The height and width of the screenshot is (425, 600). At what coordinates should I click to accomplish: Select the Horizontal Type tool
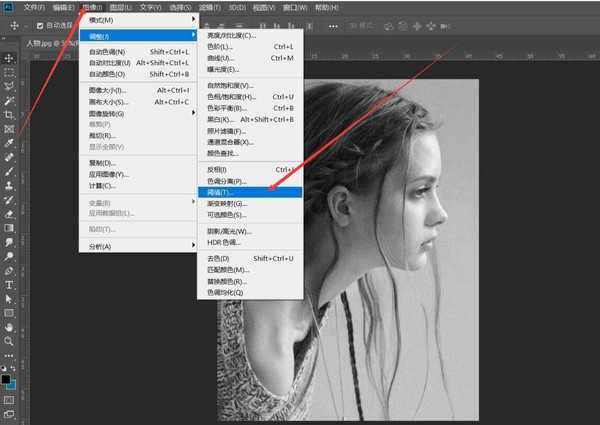tap(9, 284)
